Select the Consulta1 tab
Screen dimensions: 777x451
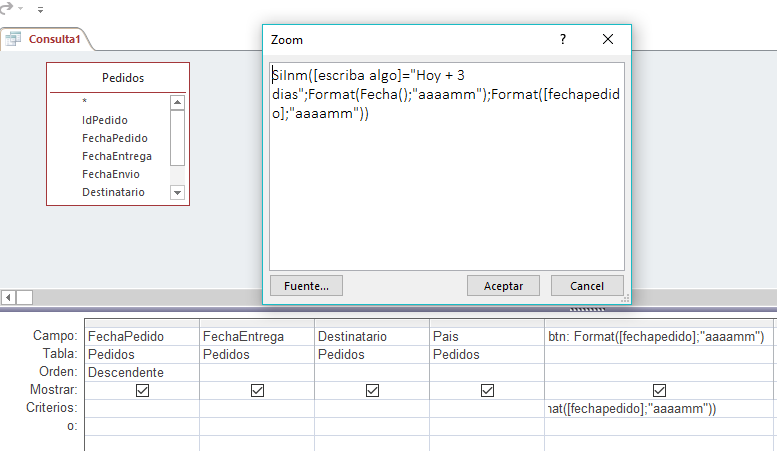(55, 40)
